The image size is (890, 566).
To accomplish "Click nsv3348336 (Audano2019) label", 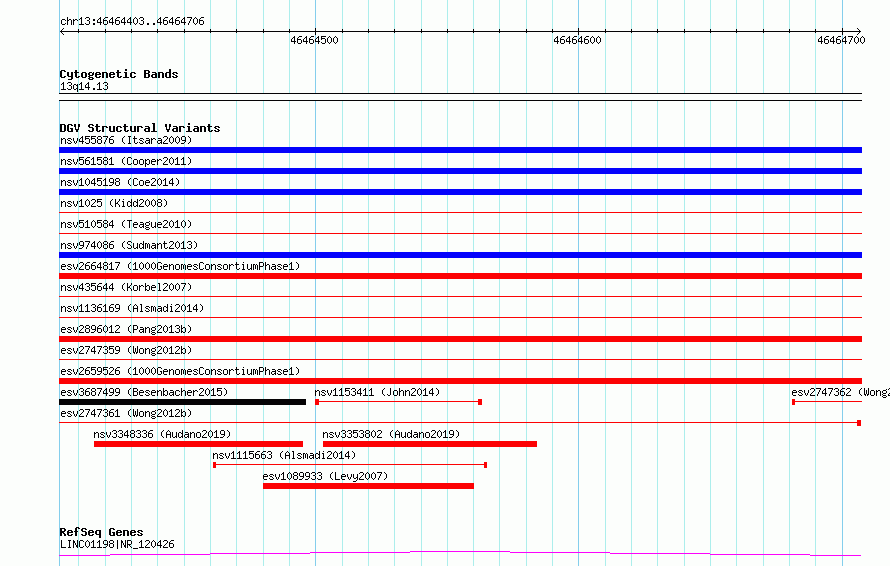I will [162, 434].
